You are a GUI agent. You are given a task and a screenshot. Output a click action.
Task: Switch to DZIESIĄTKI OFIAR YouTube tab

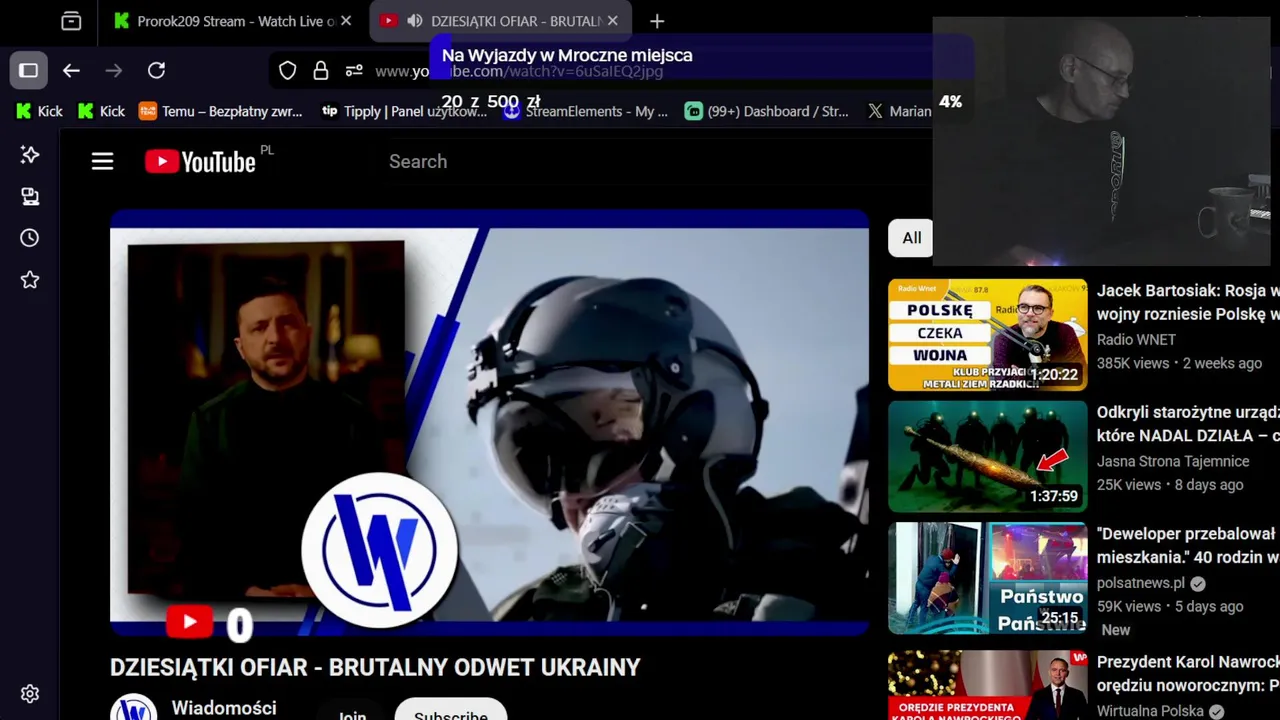pos(500,21)
